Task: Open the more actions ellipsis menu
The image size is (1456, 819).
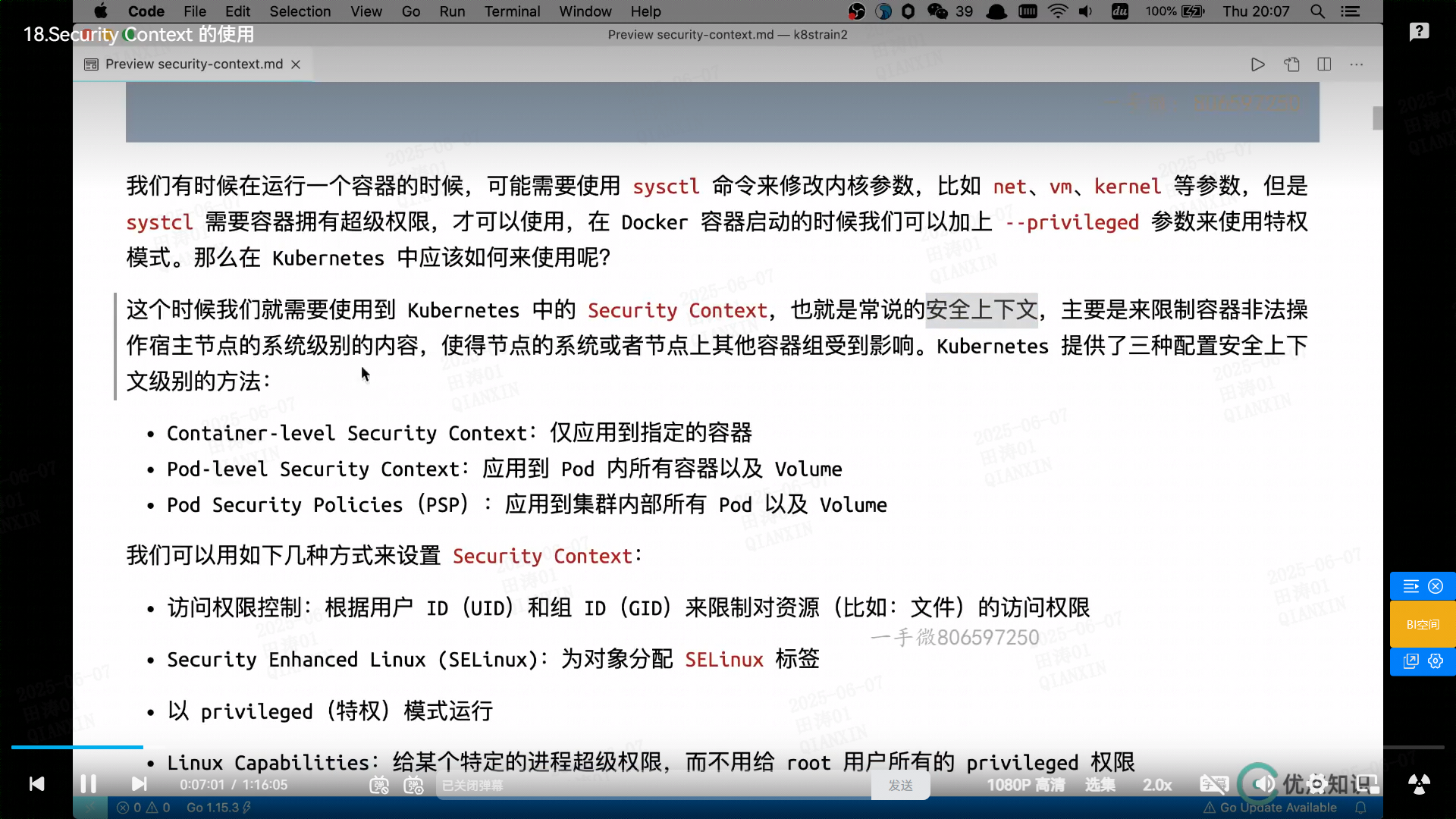Action: pos(1357,64)
